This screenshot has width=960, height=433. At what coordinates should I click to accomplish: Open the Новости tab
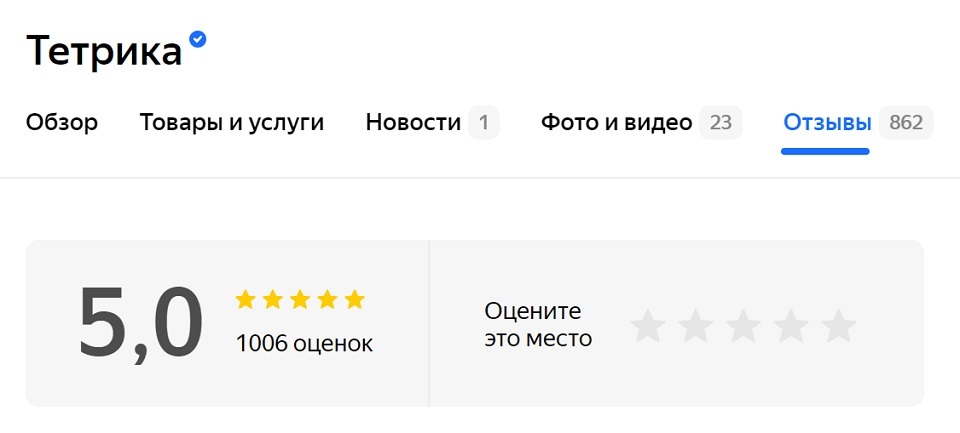413,123
